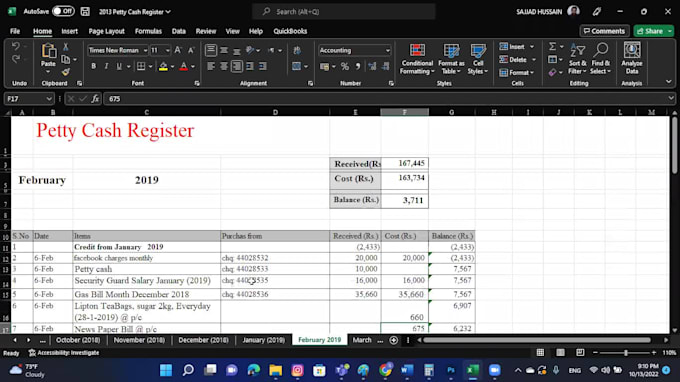Click the vertical scrollbar thumb
This screenshot has height=382, width=680.
point(674,145)
